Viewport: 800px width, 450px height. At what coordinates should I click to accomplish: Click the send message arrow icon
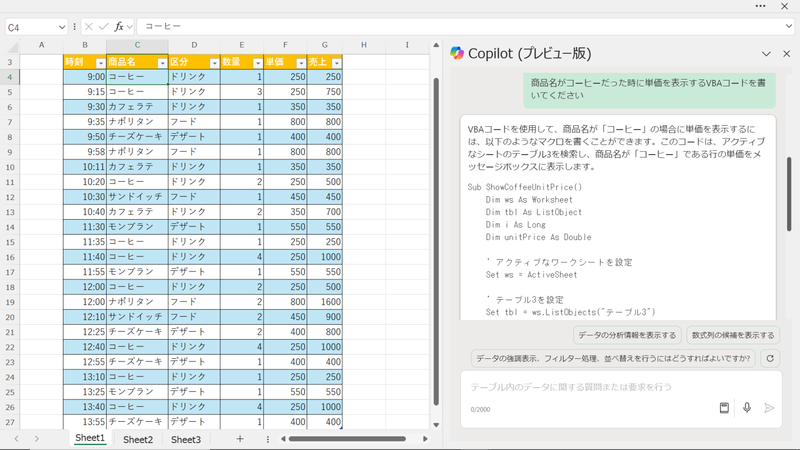769,408
